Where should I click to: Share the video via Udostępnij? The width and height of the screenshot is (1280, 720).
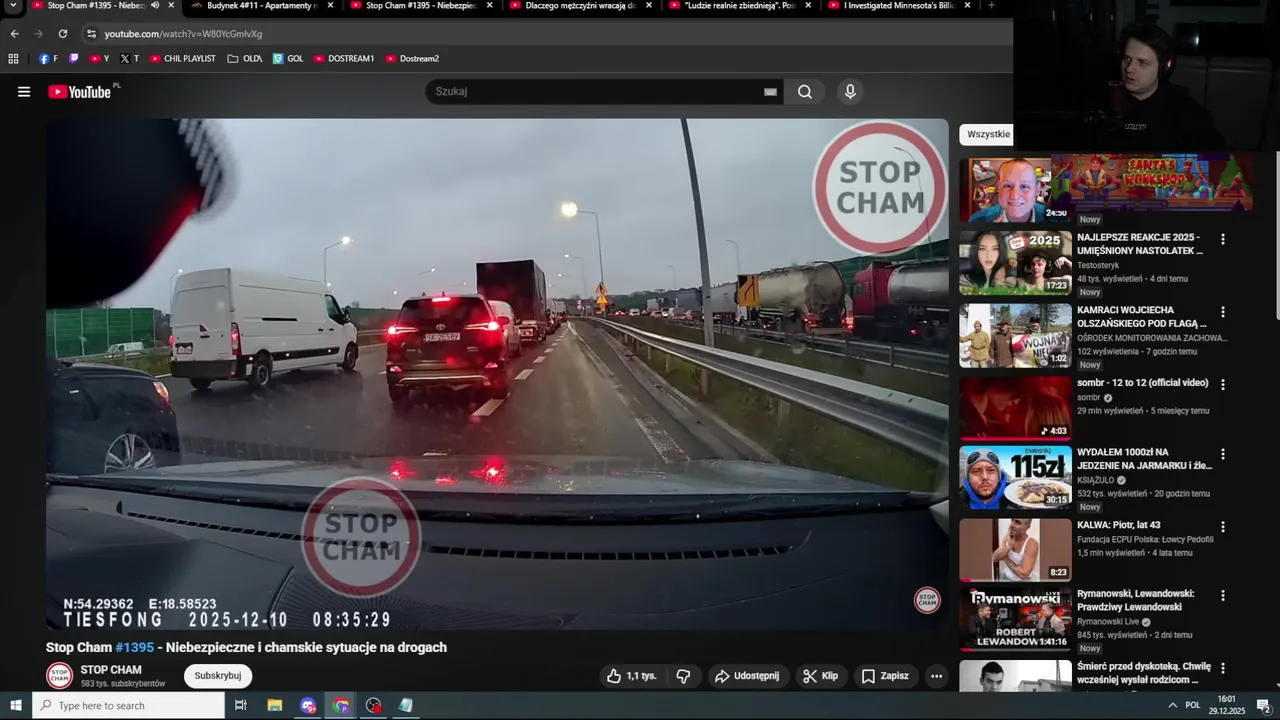coord(746,676)
